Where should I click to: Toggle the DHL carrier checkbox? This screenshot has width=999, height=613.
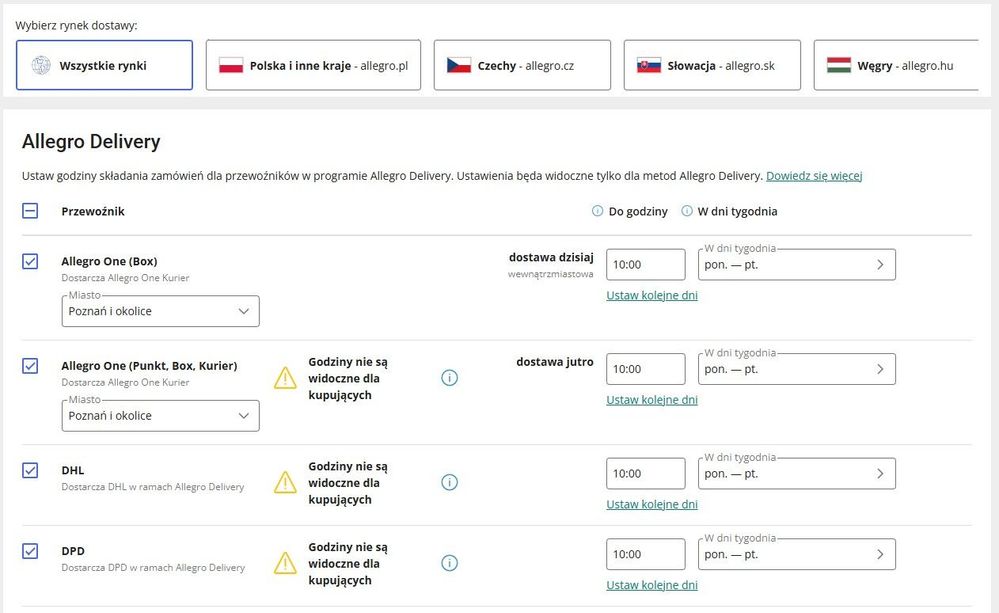point(30,470)
